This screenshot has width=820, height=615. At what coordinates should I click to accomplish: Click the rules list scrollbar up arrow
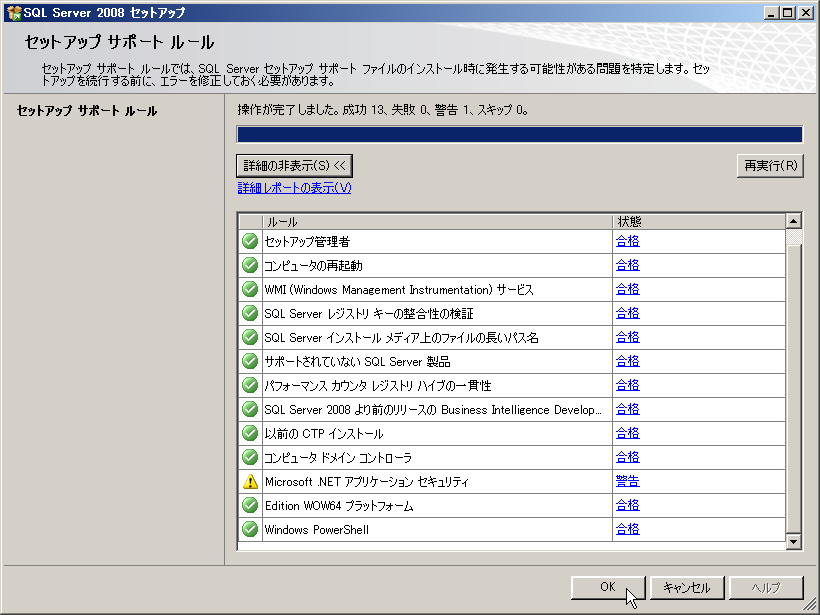click(x=793, y=221)
